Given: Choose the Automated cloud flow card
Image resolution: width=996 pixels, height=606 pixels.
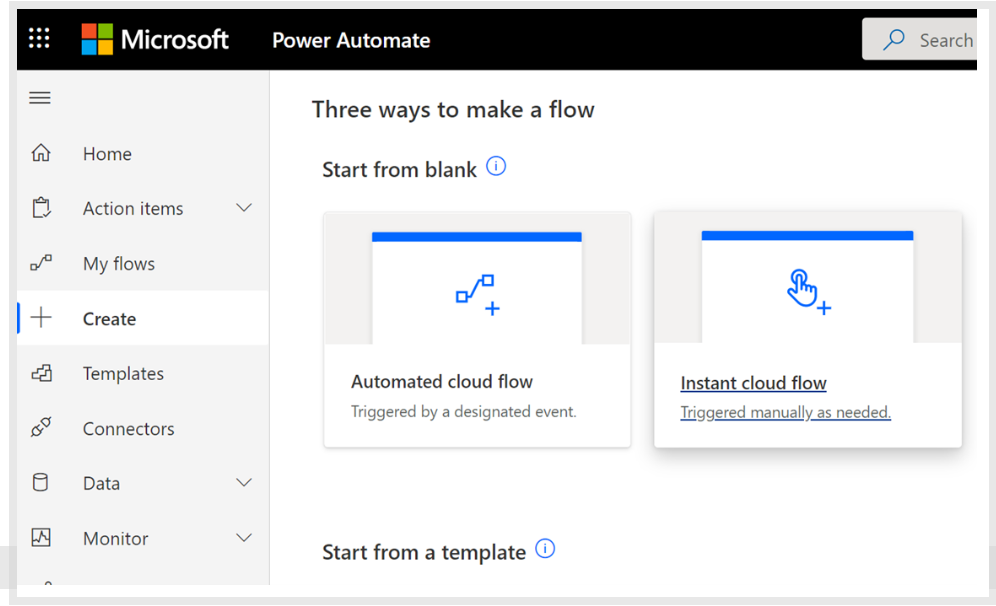Looking at the screenshot, I should tap(477, 330).
